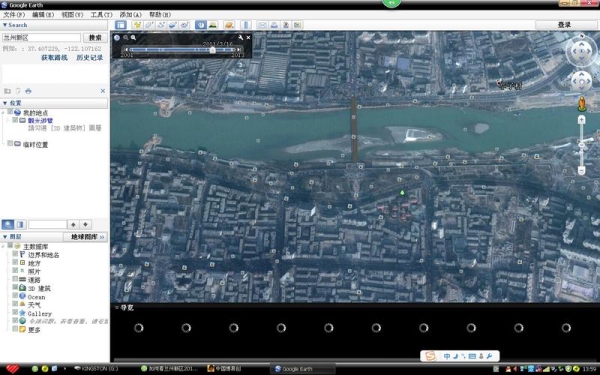
Task: Click the historical imagery time slider handle
Action: [212, 50]
